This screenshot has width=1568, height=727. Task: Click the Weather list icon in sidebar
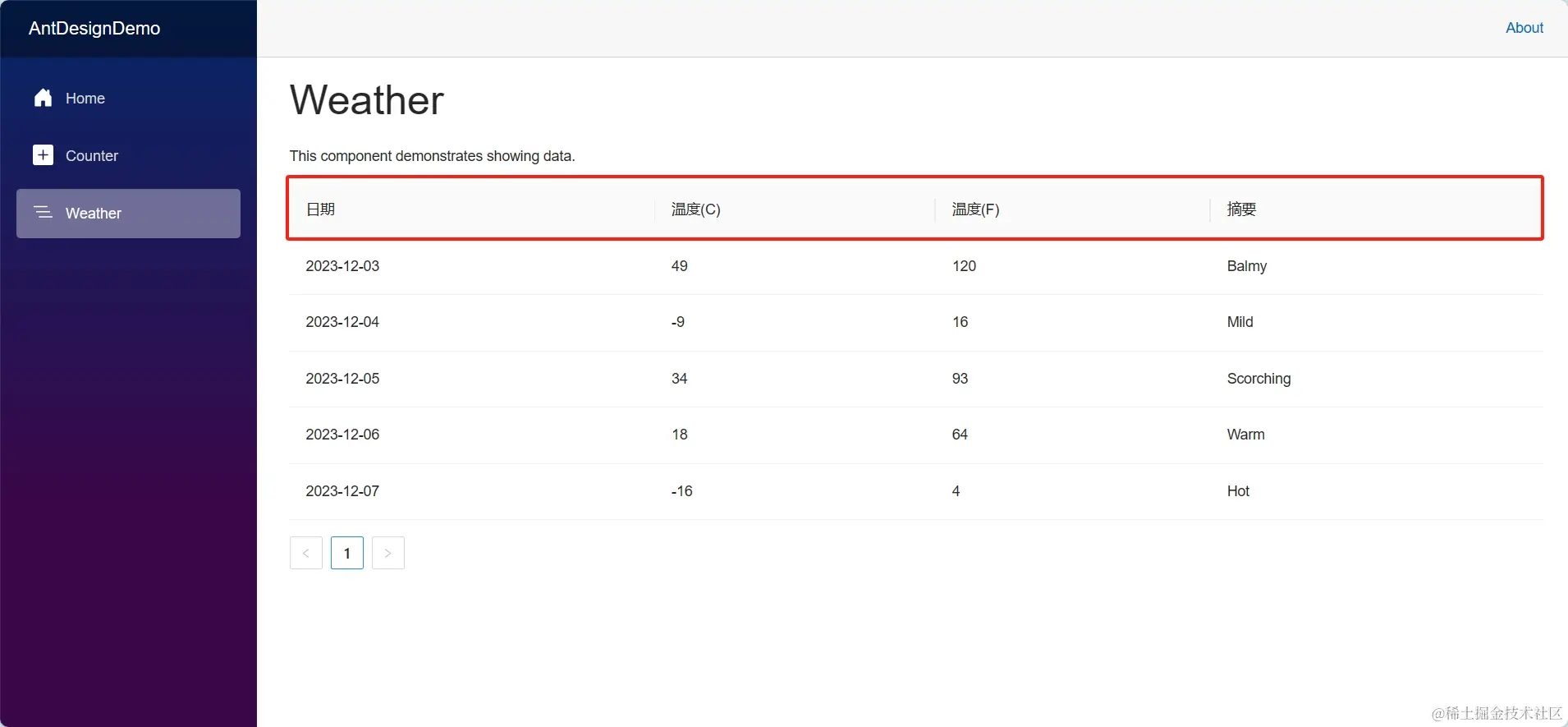[43, 213]
